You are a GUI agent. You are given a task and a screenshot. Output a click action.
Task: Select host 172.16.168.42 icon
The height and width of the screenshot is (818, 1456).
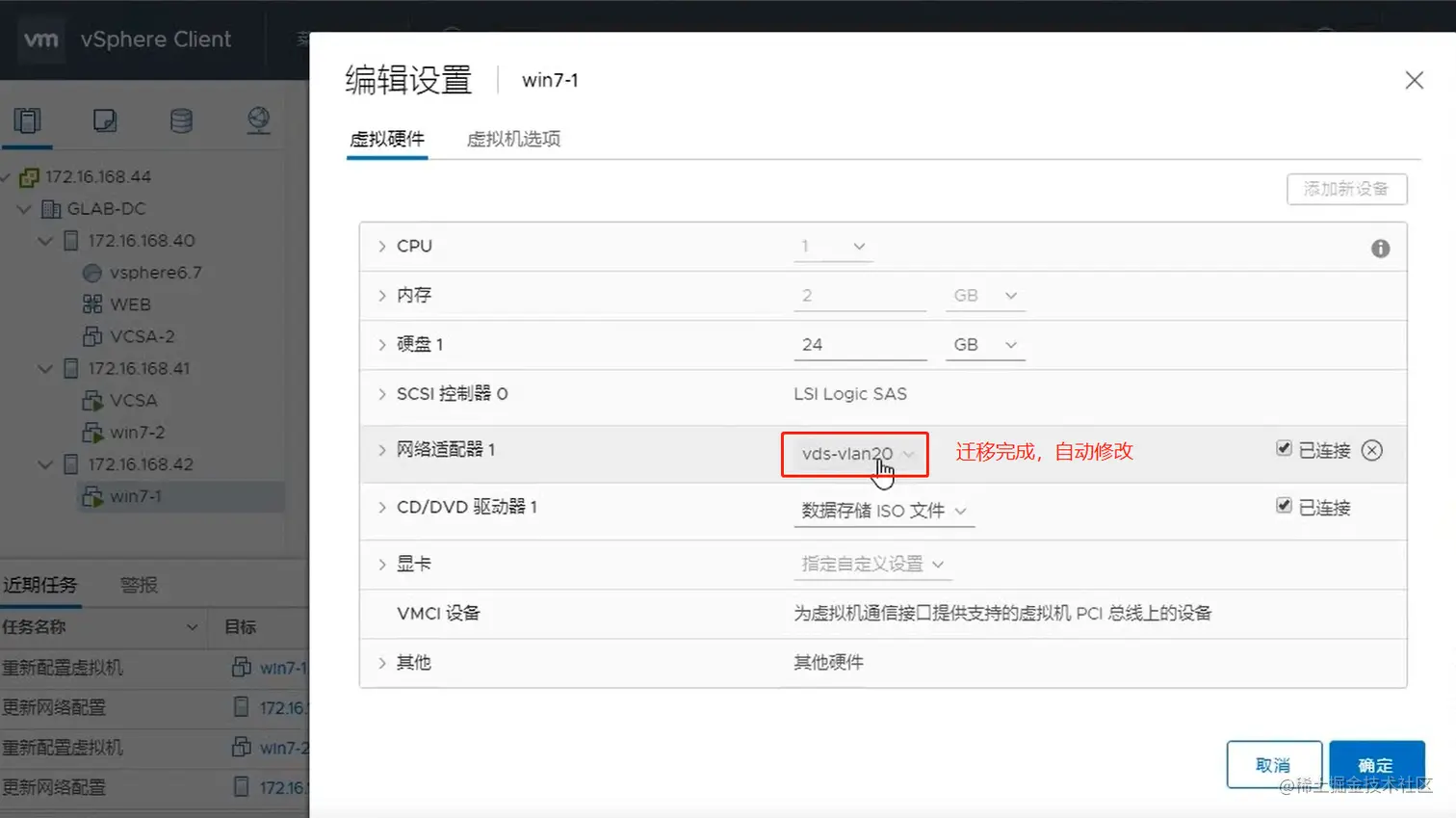pyautogui.click(x=71, y=464)
